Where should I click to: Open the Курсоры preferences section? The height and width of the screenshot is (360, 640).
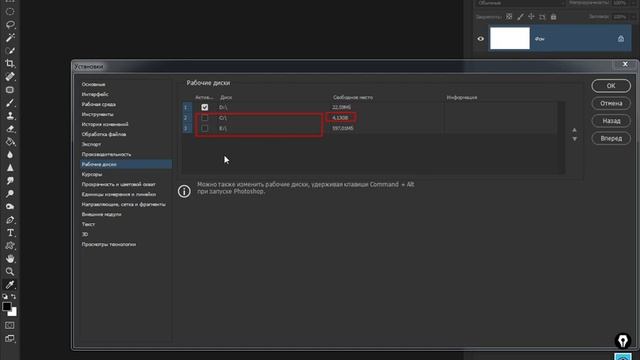pyautogui.click(x=92, y=174)
